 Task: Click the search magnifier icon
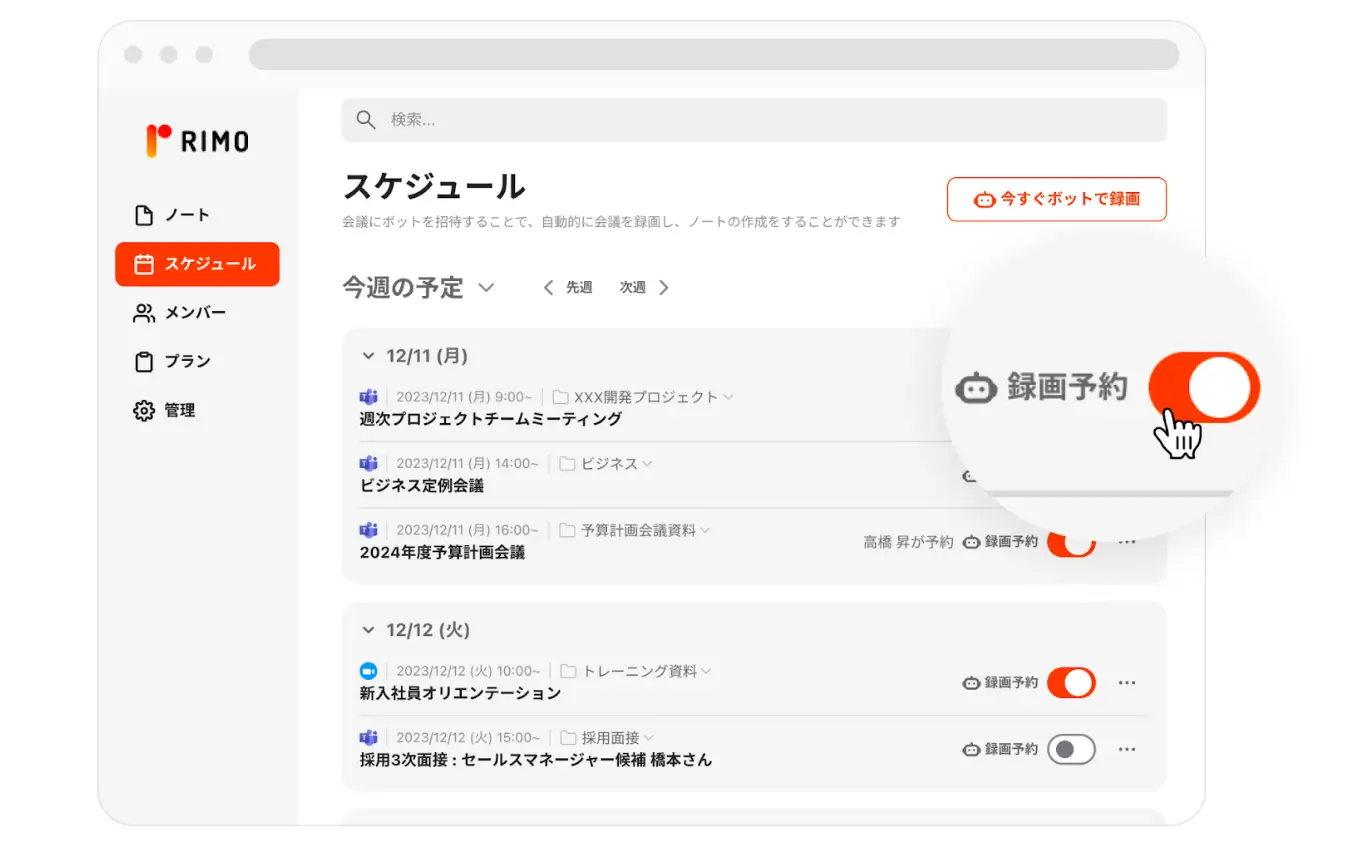click(x=366, y=120)
